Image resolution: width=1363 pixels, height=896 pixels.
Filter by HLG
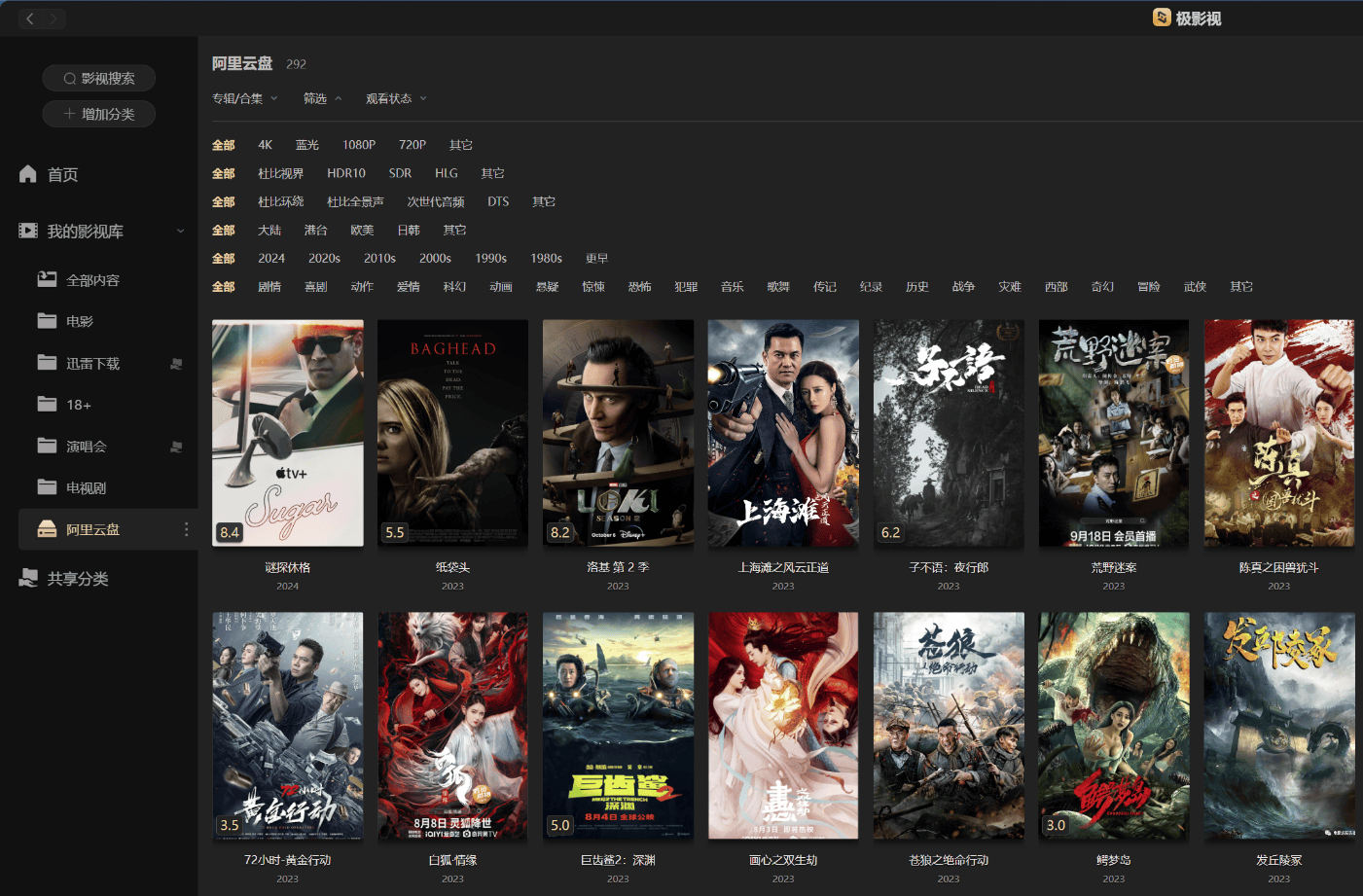click(x=447, y=173)
